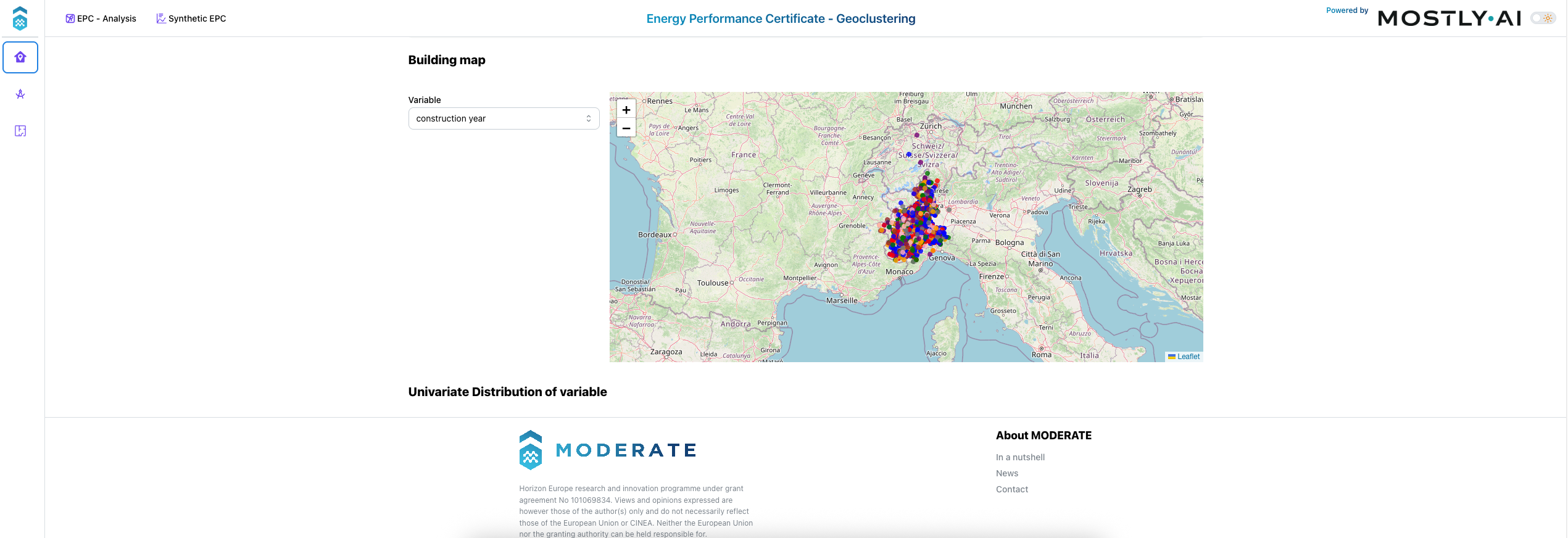
Task: Click the MOSTLY AI logo
Action: point(1450,19)
